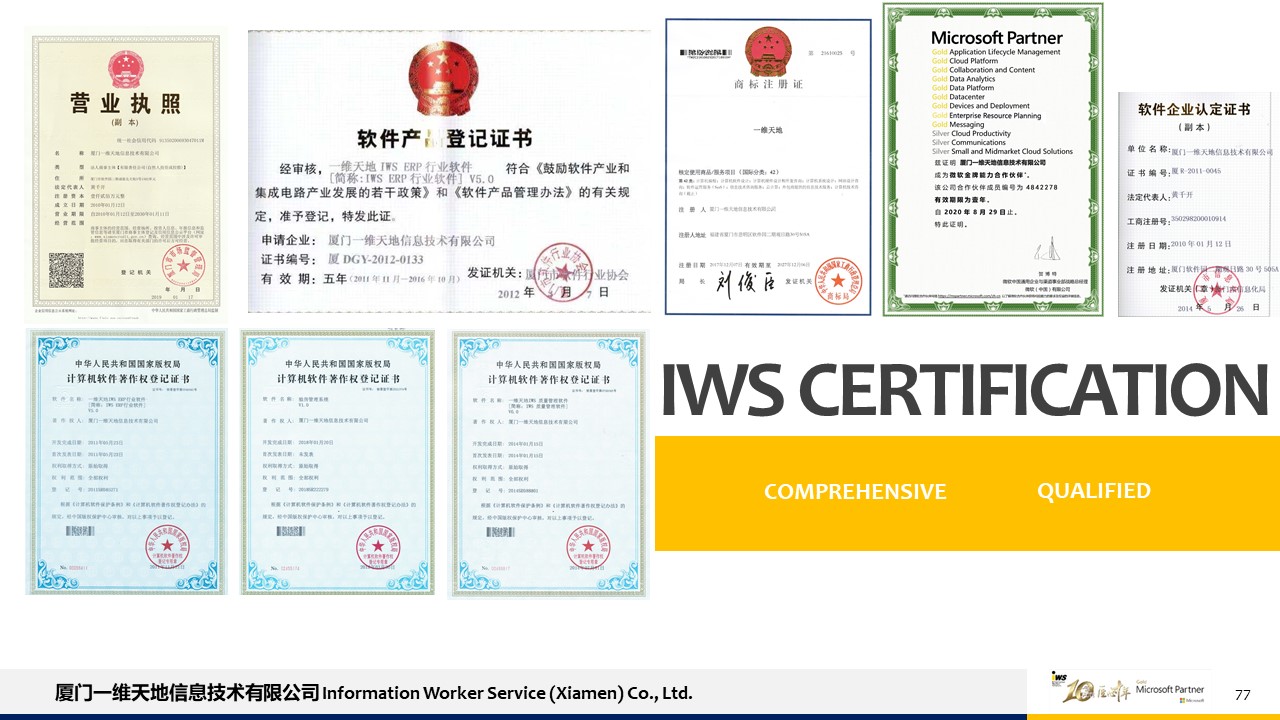The width and height of the screenshot is (1280, 720).
Task: Click the national emblem on business license
Action: click(x=126, y=70)
